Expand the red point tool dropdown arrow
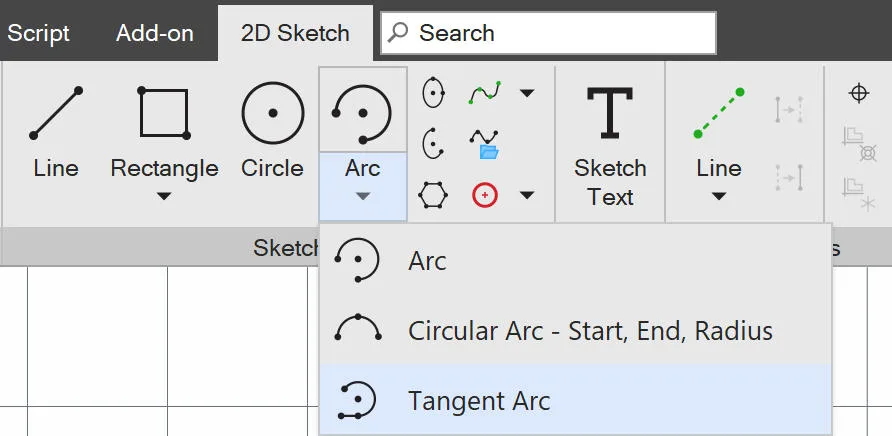 point(527,196)
